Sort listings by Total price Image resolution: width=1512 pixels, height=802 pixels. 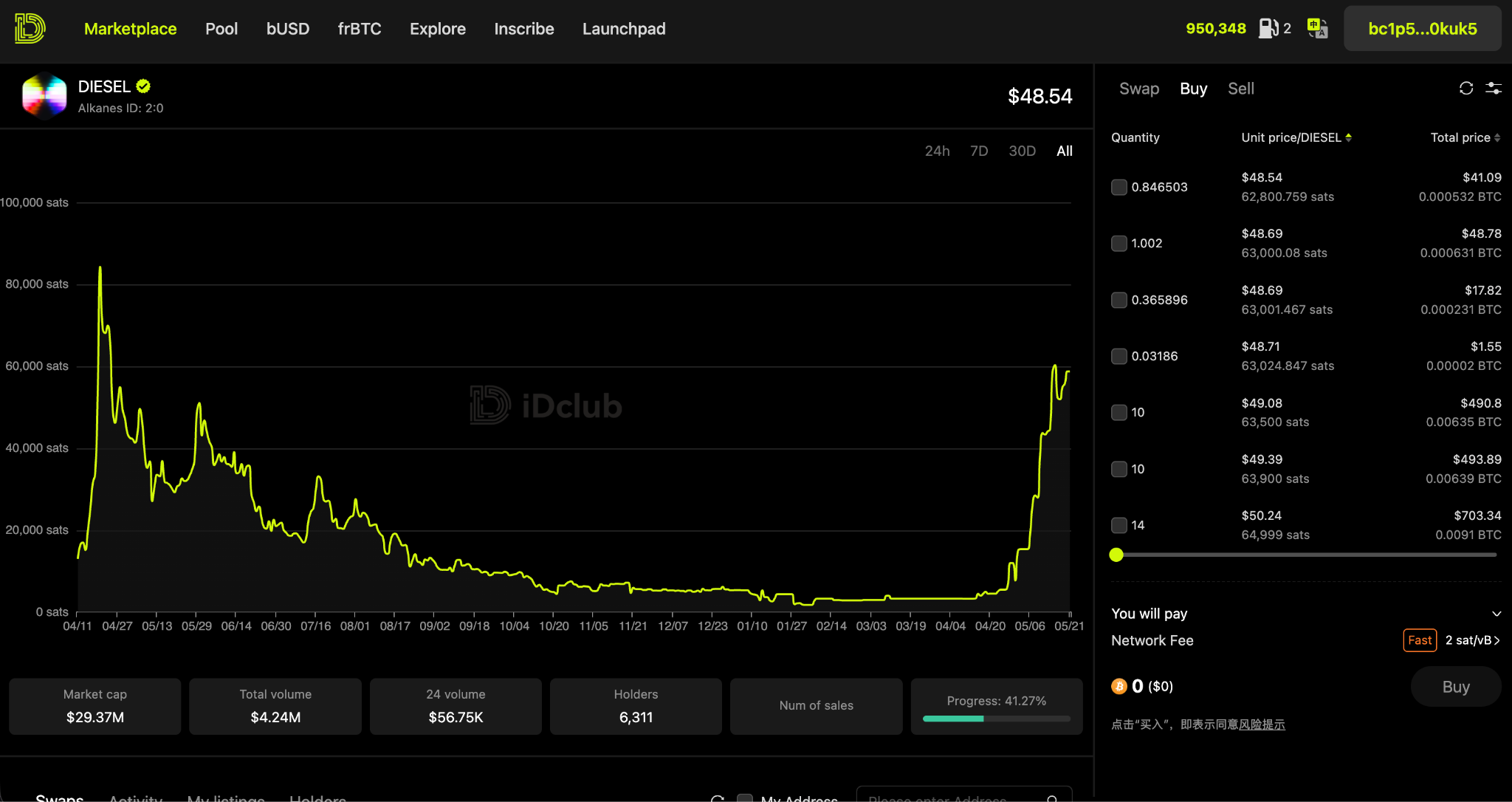coord(1465,137)
